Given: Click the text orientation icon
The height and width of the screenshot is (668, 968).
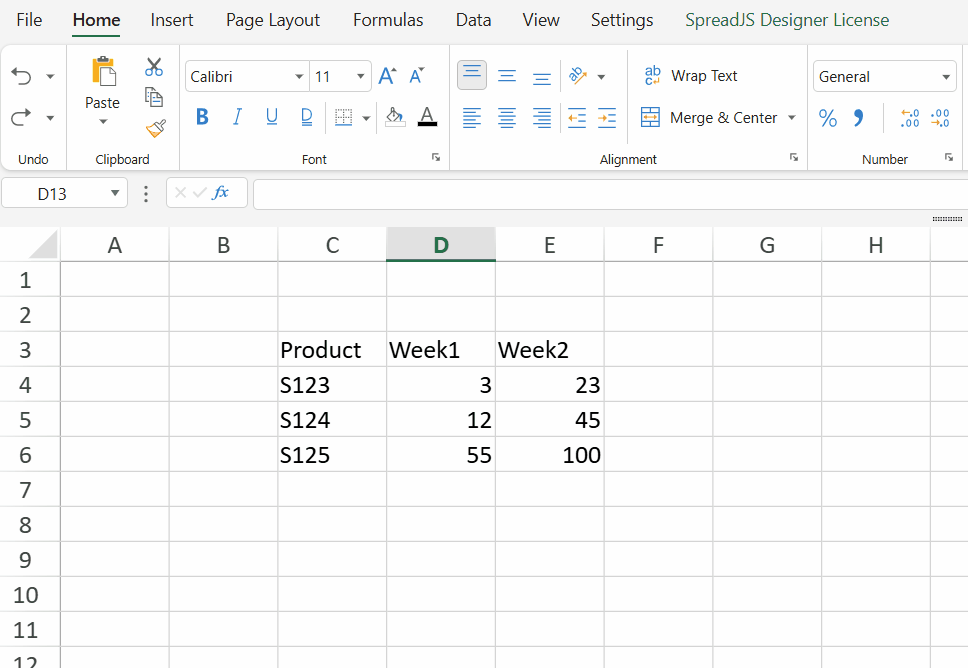Looking at the screenshot, I should pos(578,76).
